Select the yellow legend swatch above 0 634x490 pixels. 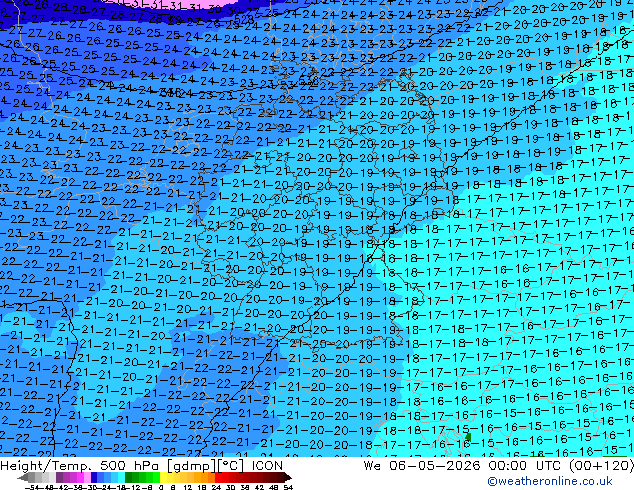click(163, 477)
